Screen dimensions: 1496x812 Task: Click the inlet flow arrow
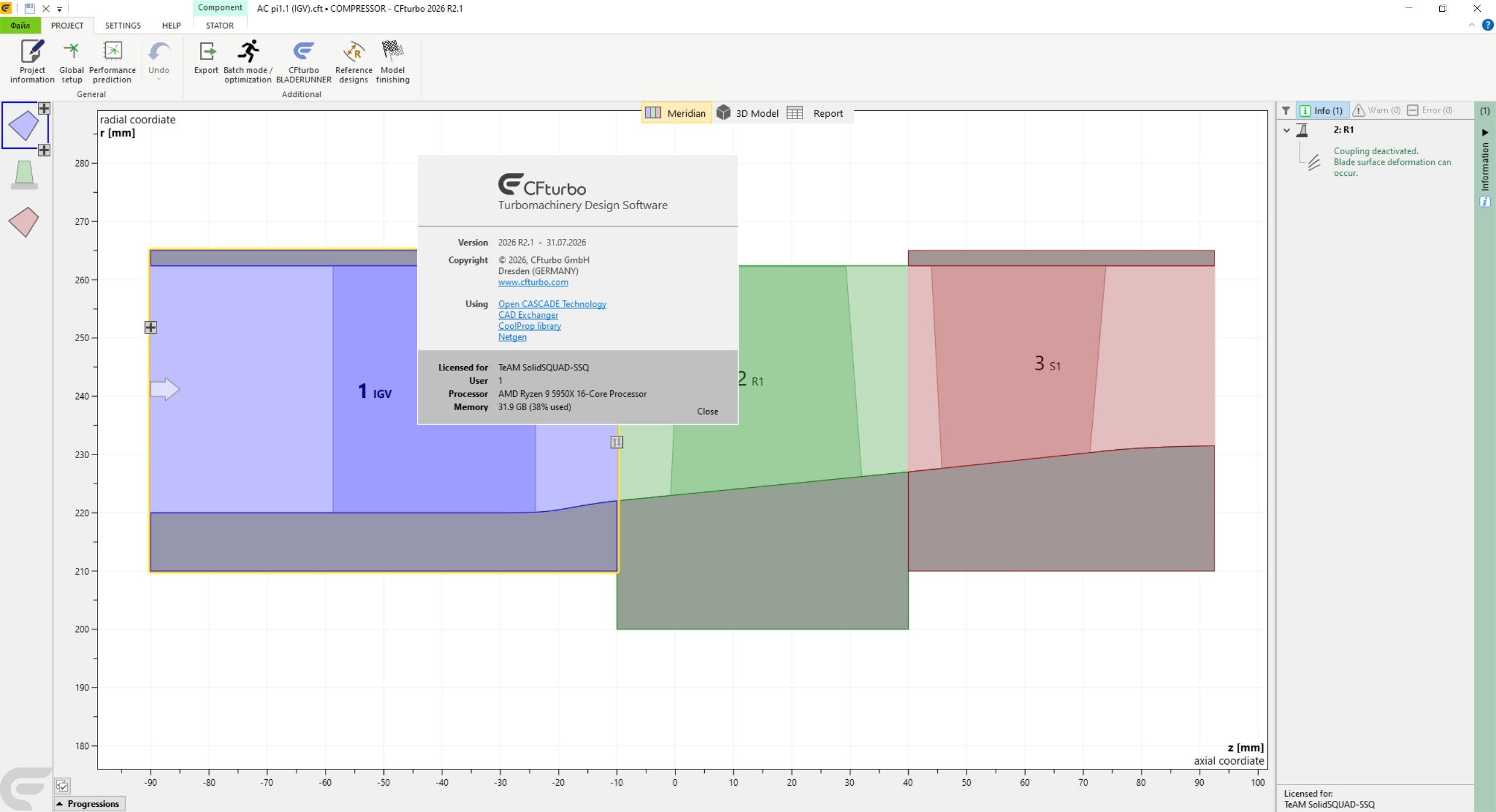click(165, 389)
